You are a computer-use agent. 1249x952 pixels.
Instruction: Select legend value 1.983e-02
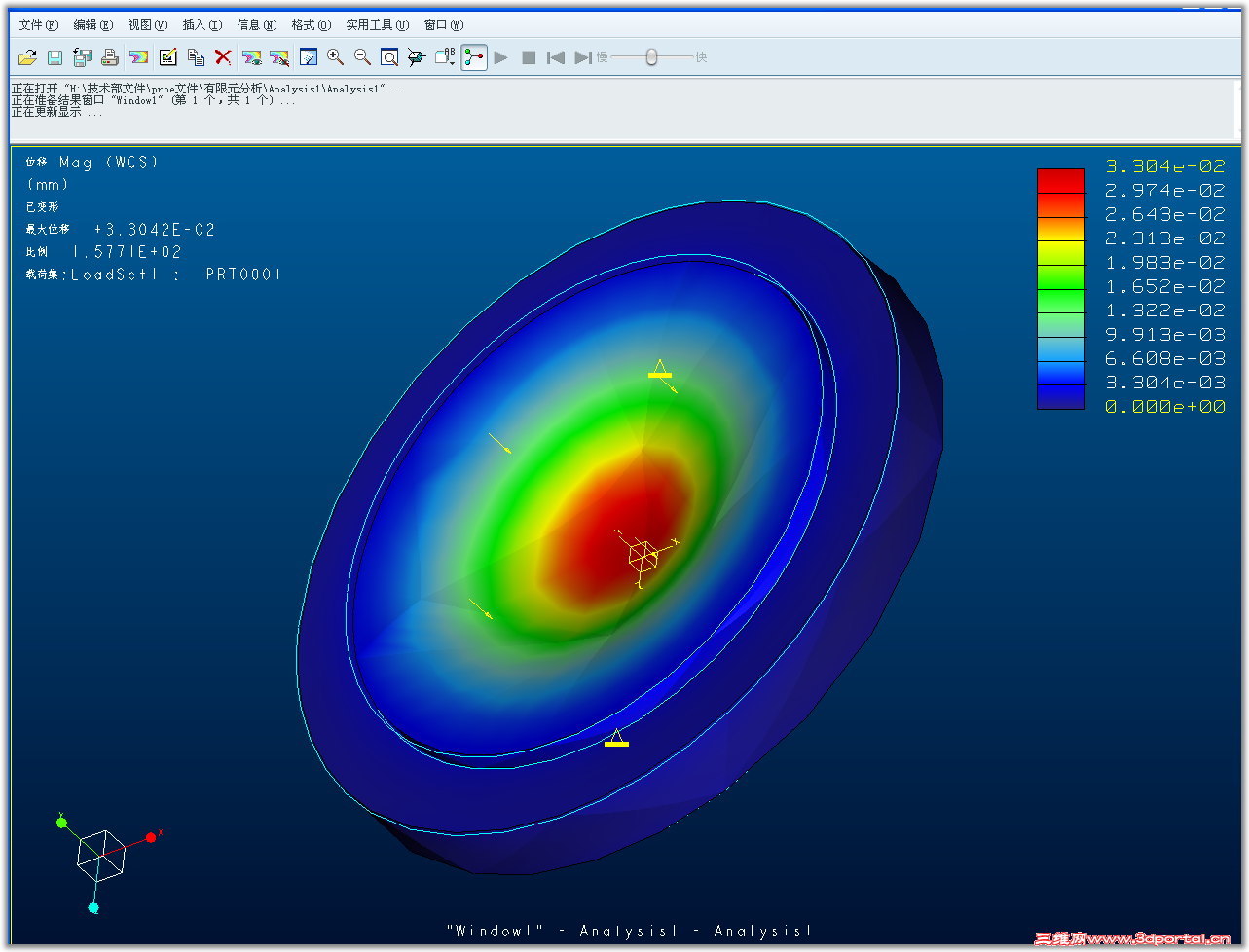(x=1165, y=262)
